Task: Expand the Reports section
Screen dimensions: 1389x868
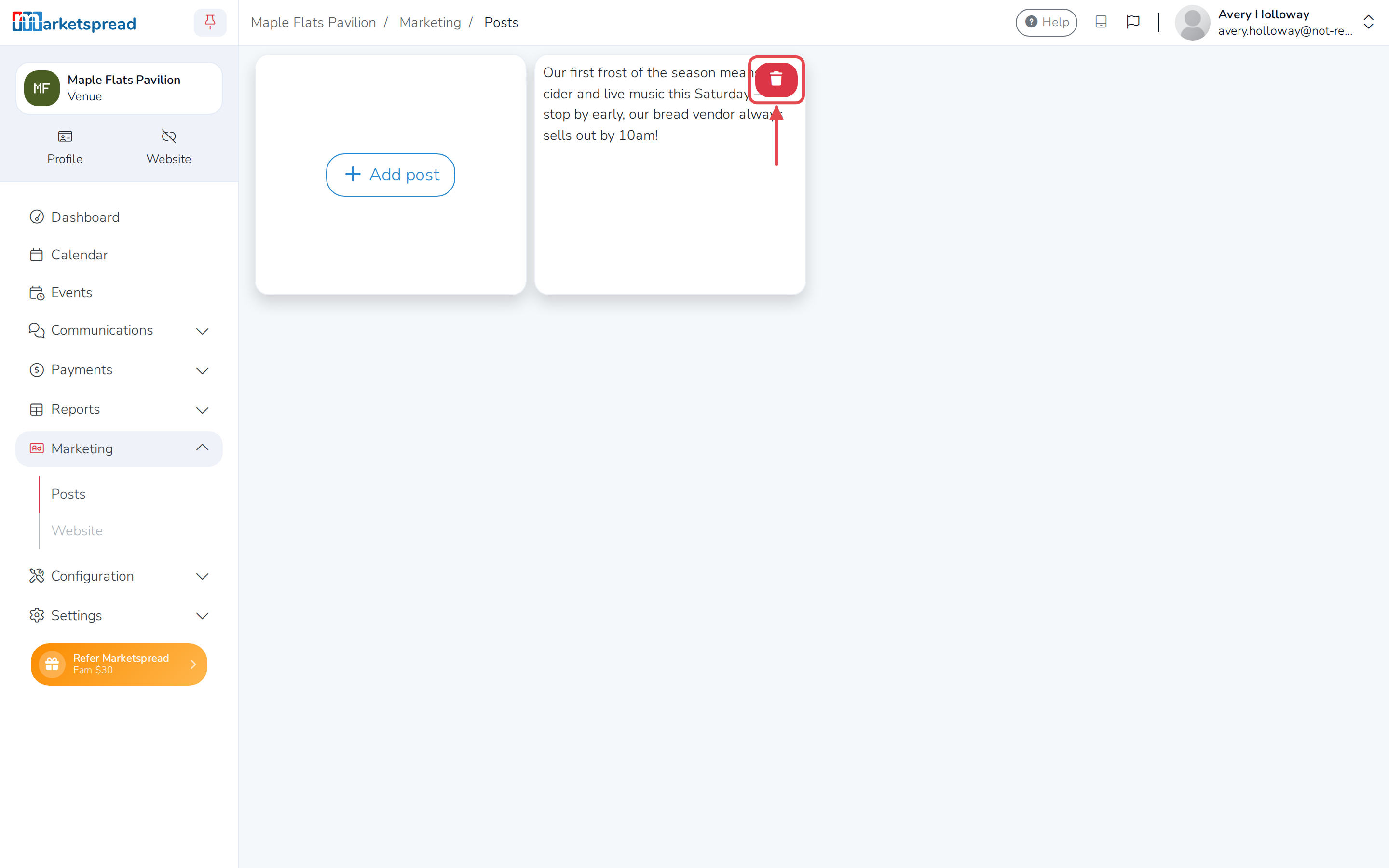Action: pyautogui.click(x=119, y=409)
